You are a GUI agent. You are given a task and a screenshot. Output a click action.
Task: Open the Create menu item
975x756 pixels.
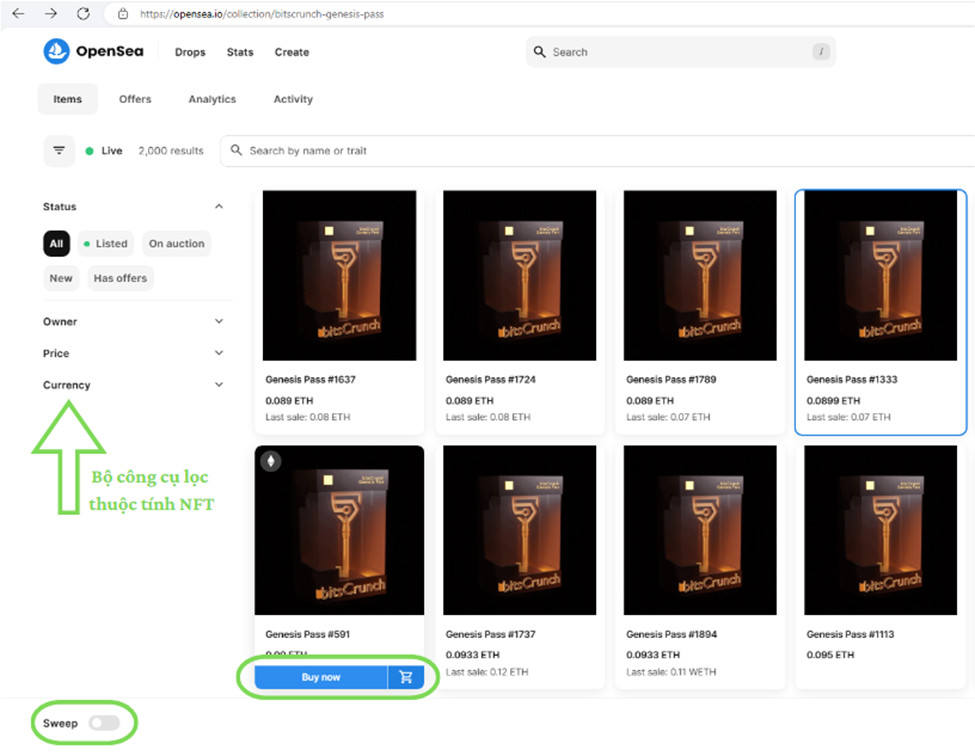click(292, 52)
